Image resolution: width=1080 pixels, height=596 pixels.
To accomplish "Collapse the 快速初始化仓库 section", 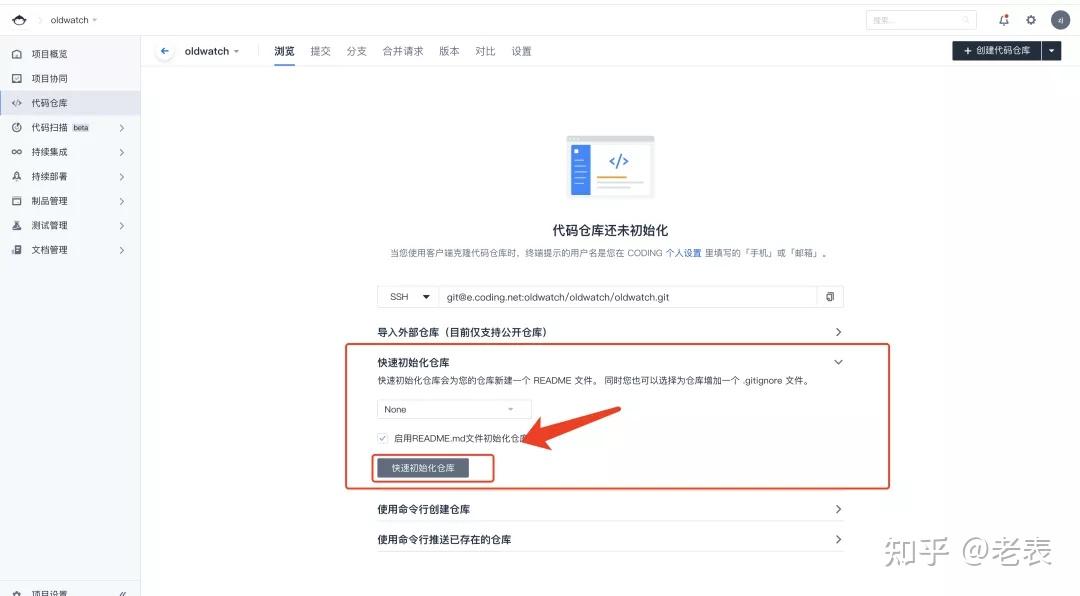I will [x=838, y=362].
